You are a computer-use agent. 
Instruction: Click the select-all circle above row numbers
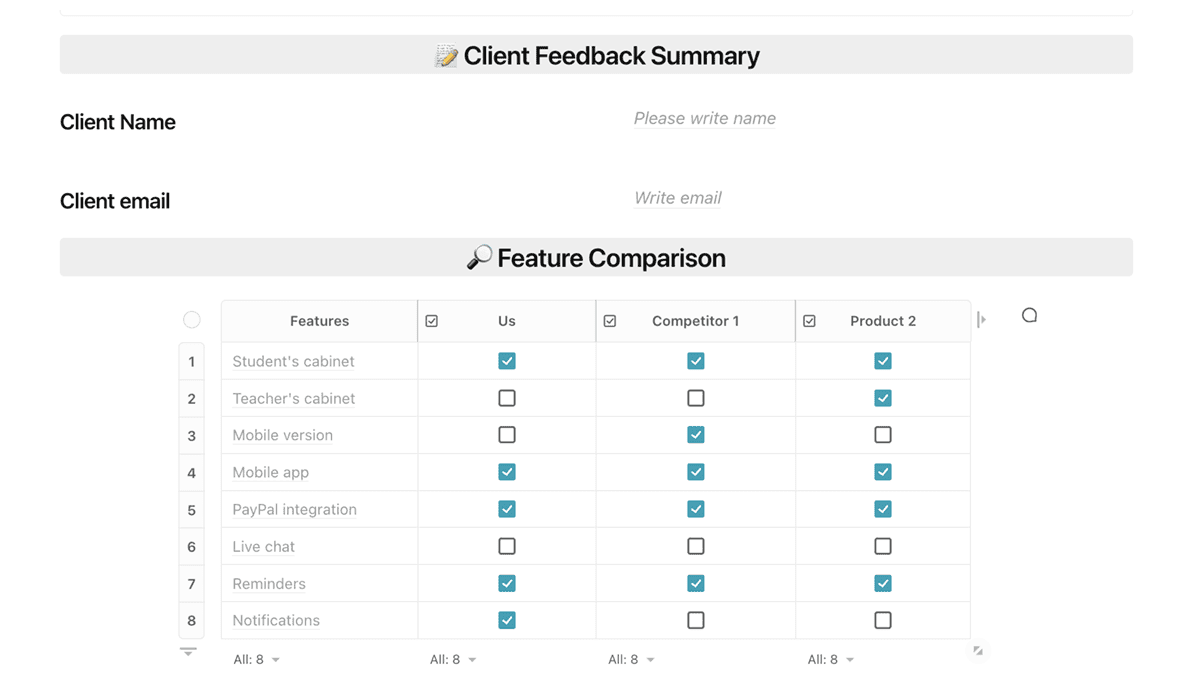coord(192,320)
